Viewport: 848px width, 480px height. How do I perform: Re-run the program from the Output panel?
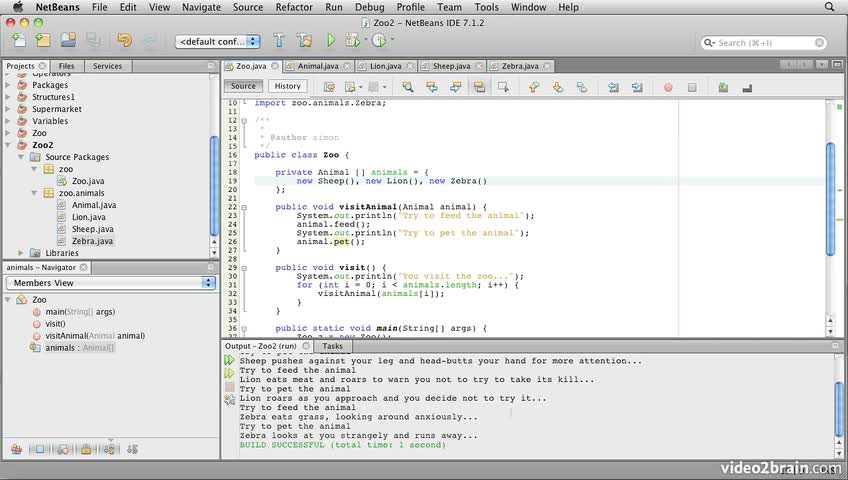click(230, 360)
